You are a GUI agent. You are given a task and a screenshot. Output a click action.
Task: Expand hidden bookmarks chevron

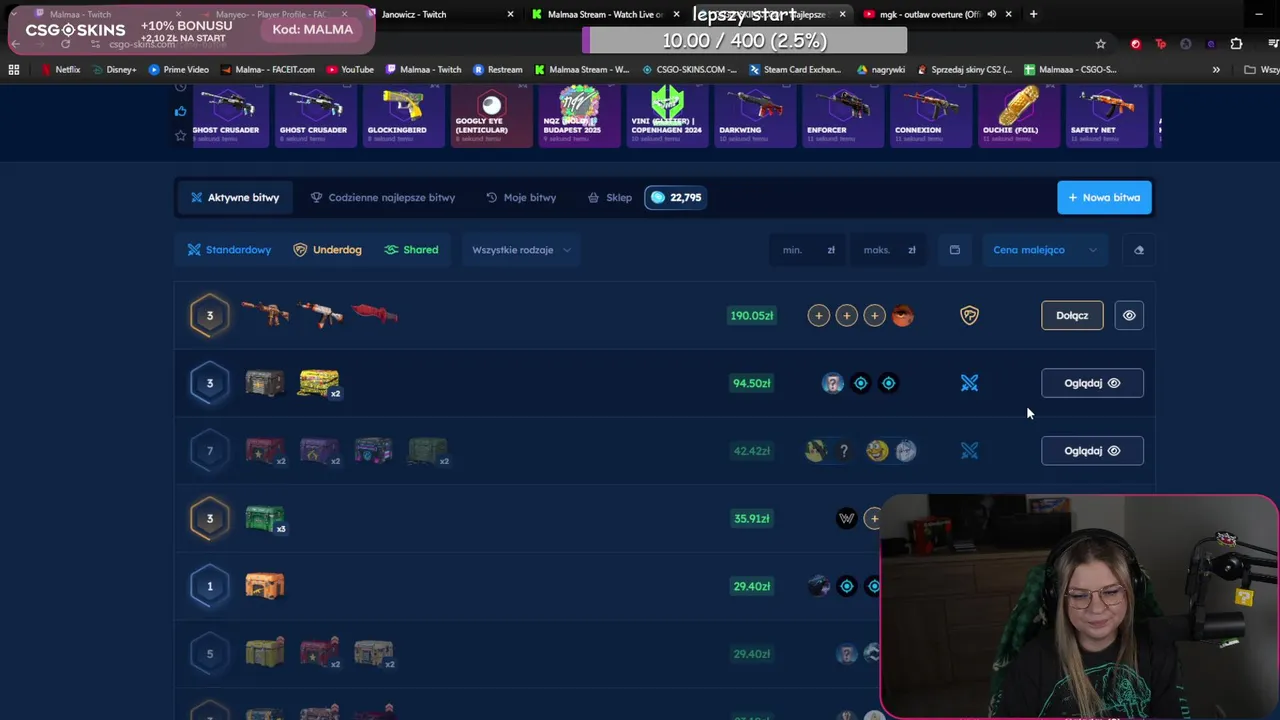[1216, 70]
